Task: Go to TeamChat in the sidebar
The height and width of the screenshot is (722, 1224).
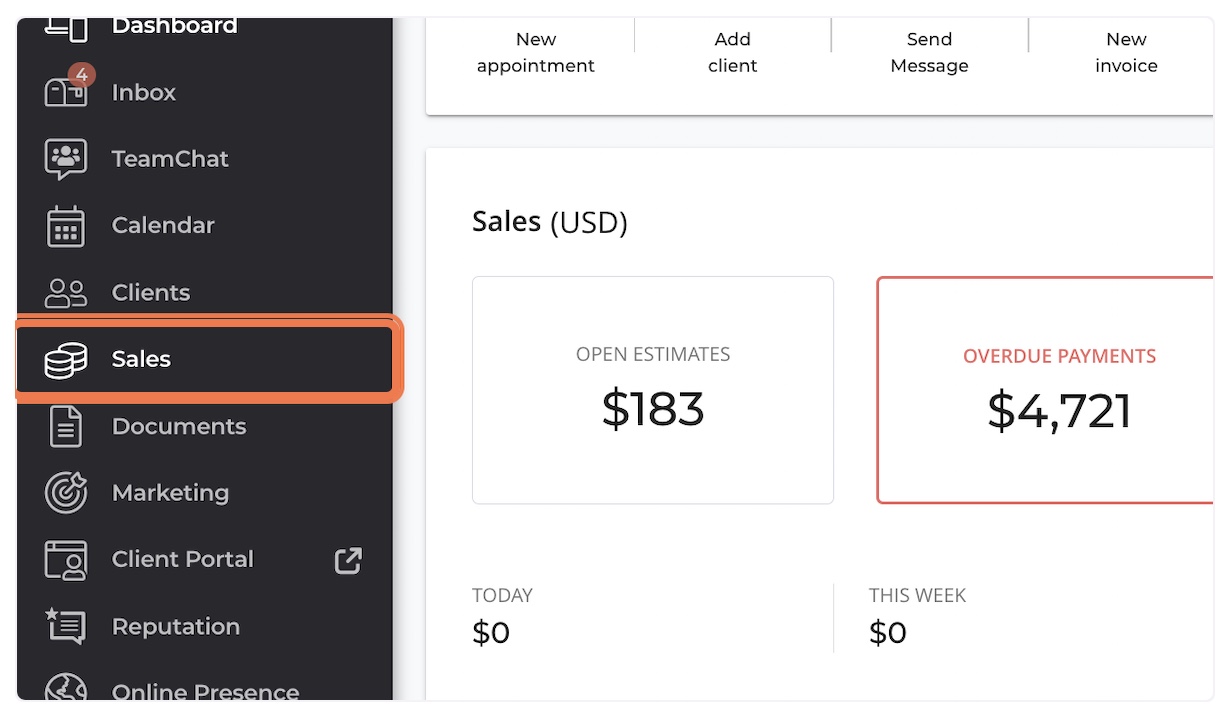Action: coord(170,159)
